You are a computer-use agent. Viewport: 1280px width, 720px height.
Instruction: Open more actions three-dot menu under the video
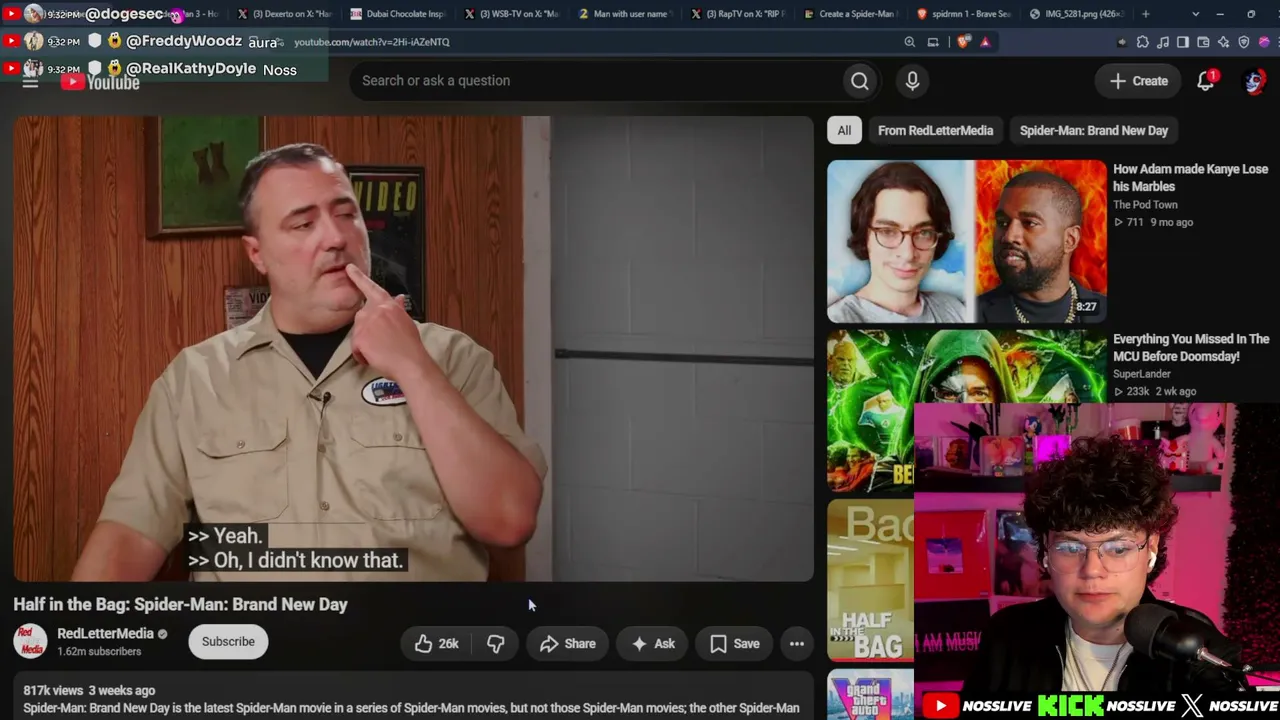click(x=797, y=644)
